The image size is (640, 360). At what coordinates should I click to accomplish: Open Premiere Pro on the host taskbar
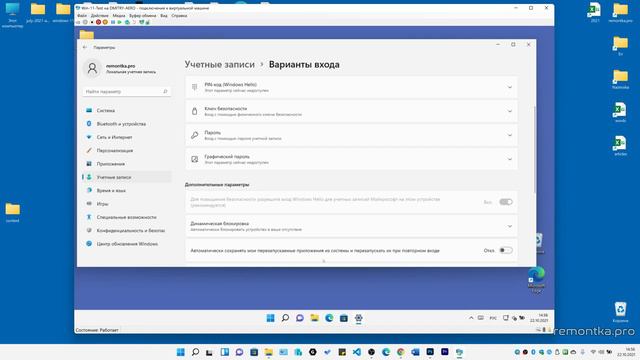(x=444, y=352)
